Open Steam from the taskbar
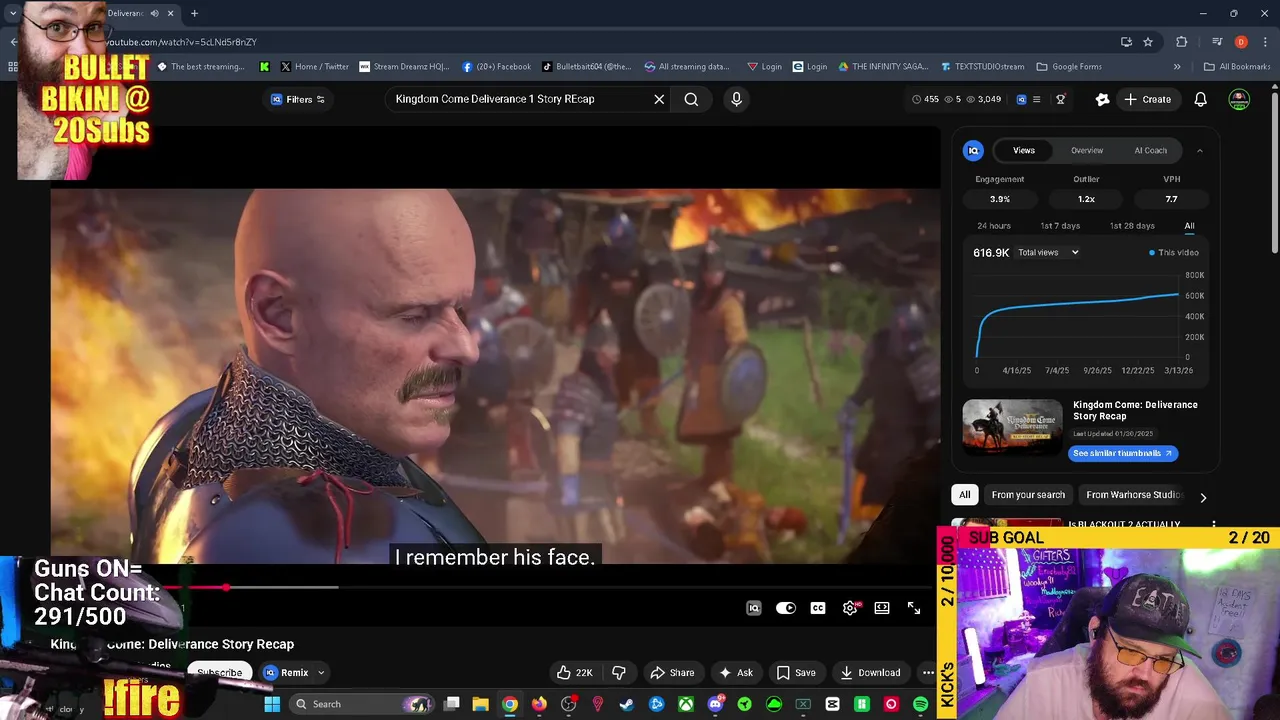The image size is (1280, 720). point(627,704)
